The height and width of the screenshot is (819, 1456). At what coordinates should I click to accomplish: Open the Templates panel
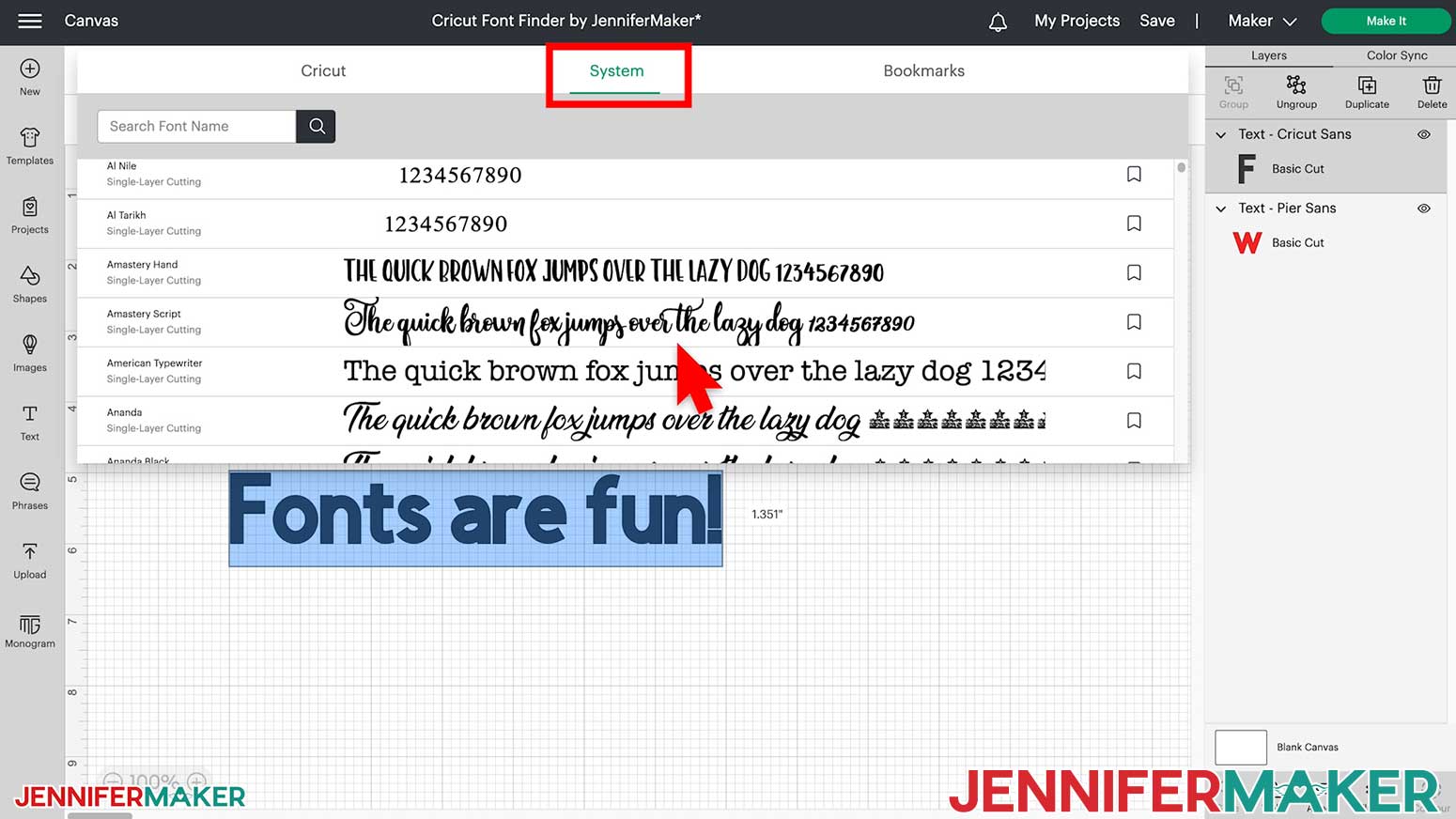30,147
